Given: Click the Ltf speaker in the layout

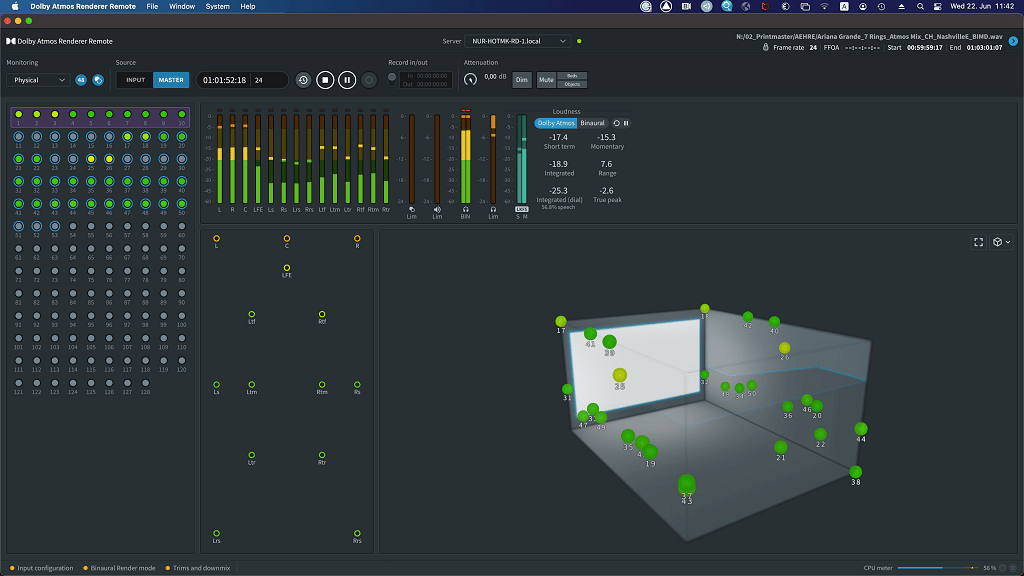Looking at the screenshot, I should point(251,314).
